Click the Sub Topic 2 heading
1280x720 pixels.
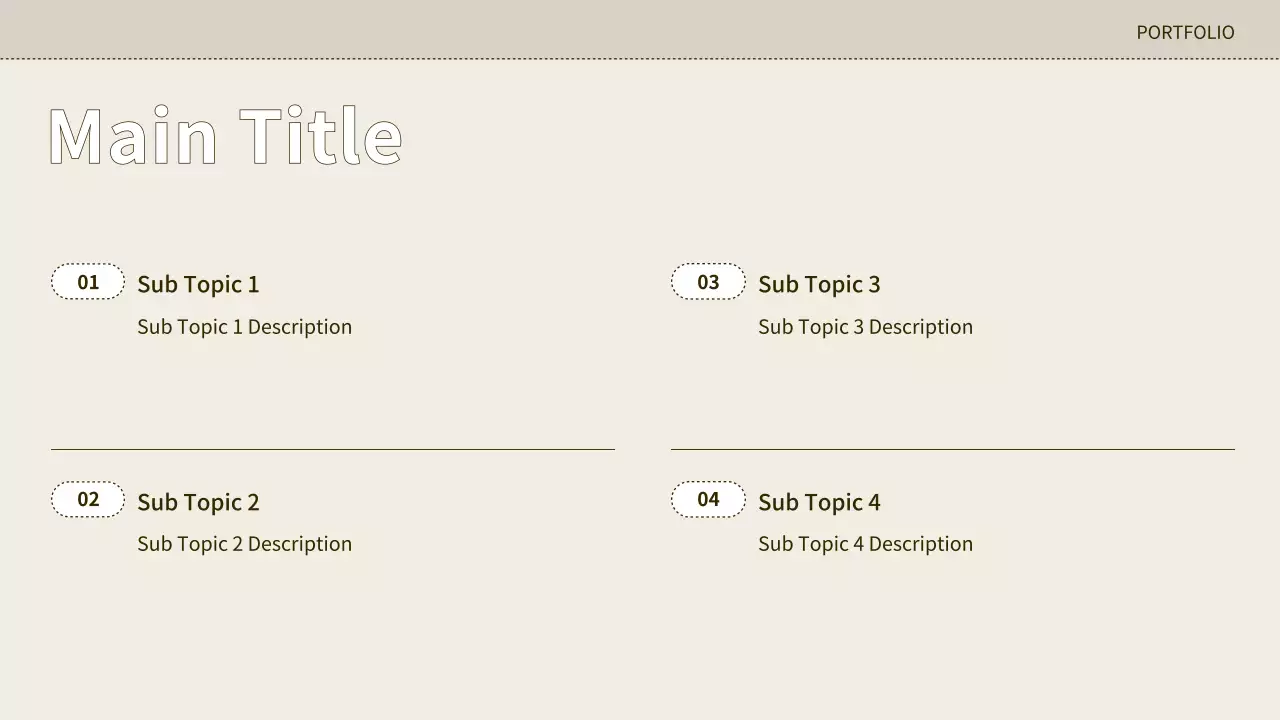click(198, 502)
